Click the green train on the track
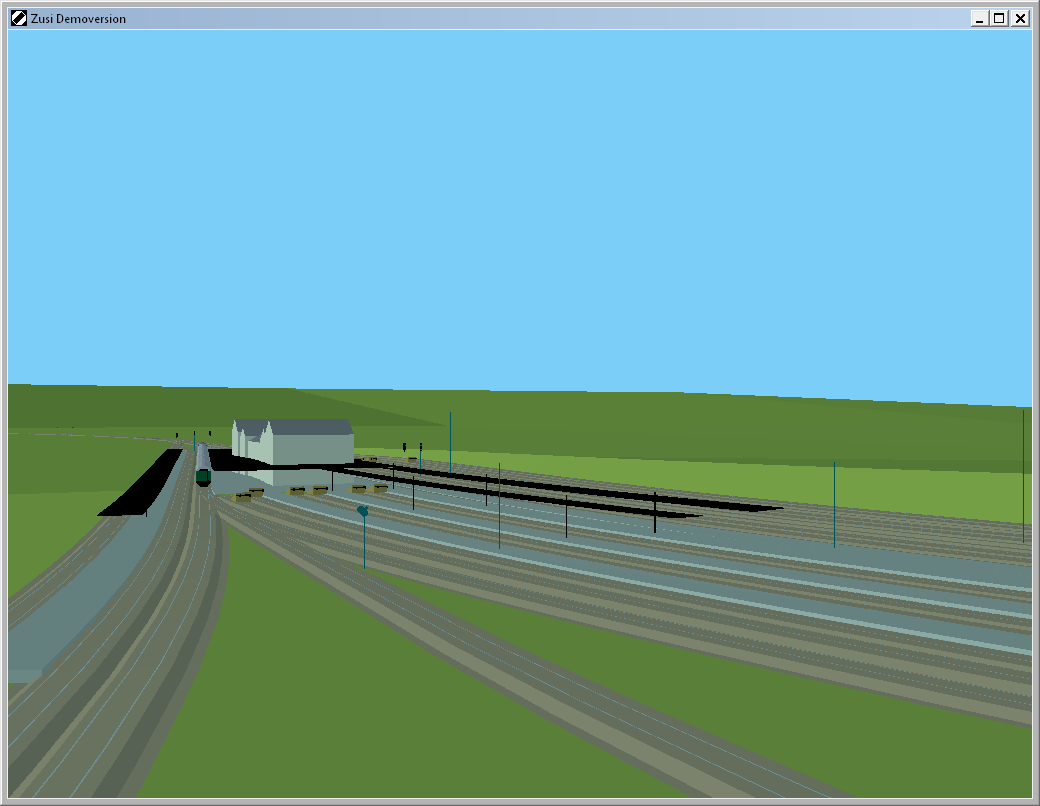The width and height of the screenshot is (1040, 806). point(203,465)
